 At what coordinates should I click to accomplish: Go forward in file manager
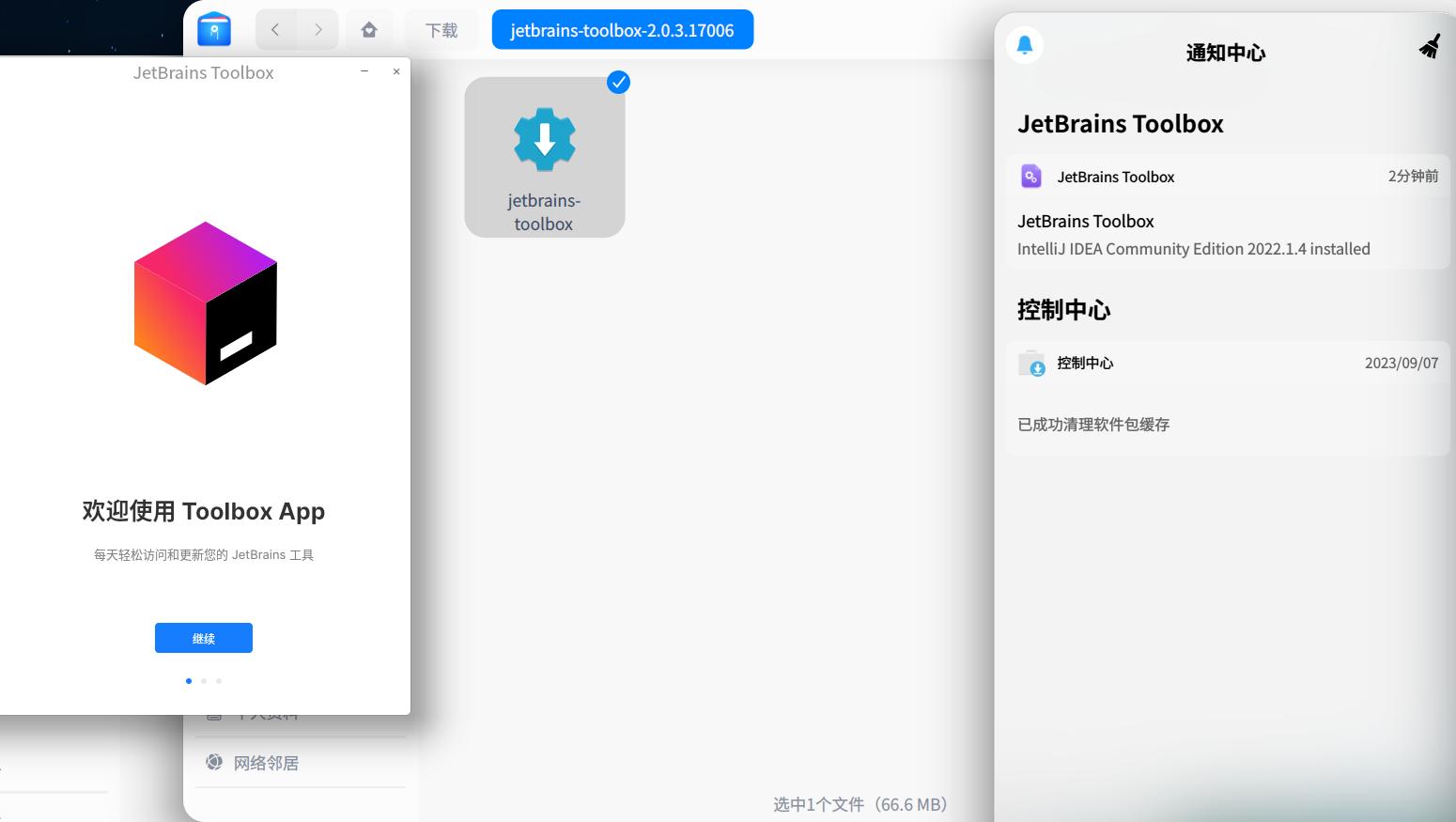318,30
